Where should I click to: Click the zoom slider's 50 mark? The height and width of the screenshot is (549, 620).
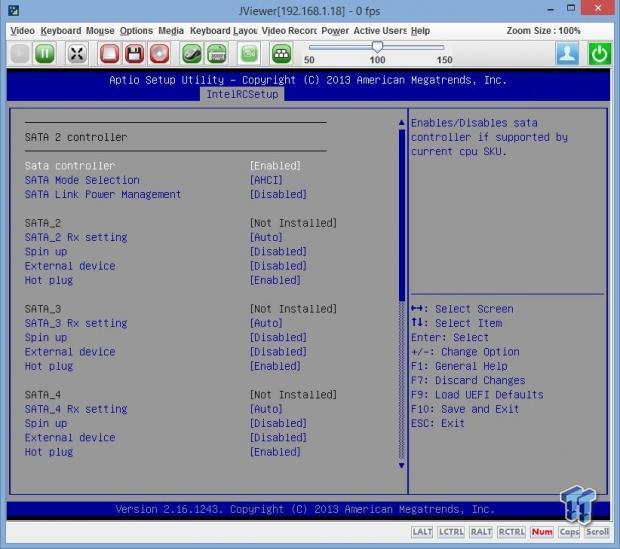[309, 60]
